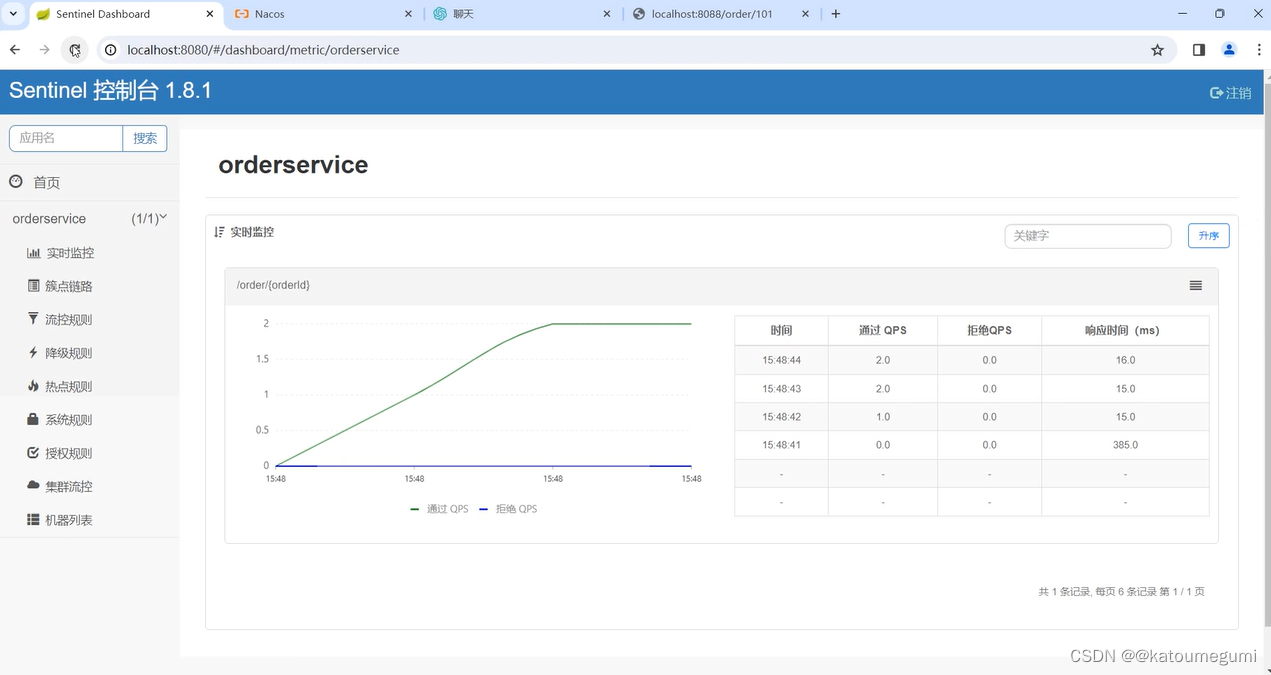The width and height of the screenshot is (1271, 675).
Task: Toggle the 拒绝 QPS legend entry
Action: (508, 509)
